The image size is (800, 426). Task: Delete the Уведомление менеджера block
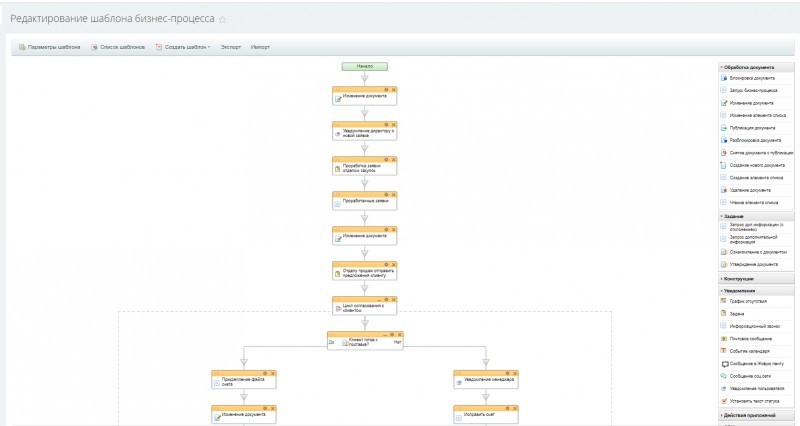(x=514, y=373)
